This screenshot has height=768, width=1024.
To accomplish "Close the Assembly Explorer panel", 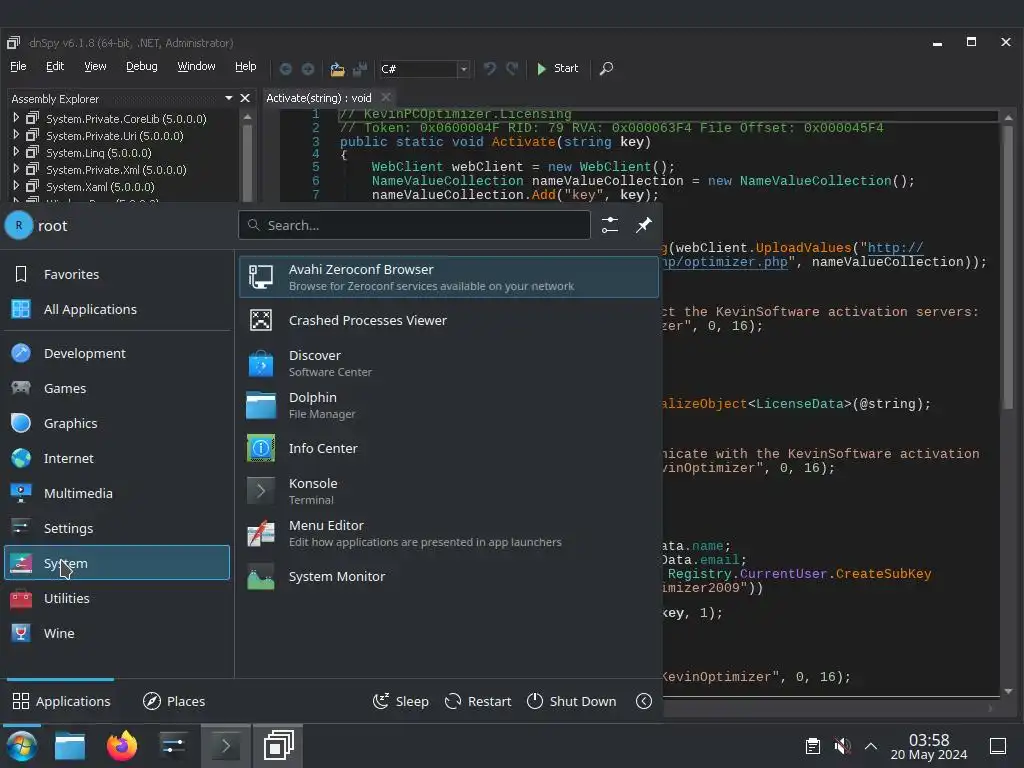I will (x=245, y=98).
